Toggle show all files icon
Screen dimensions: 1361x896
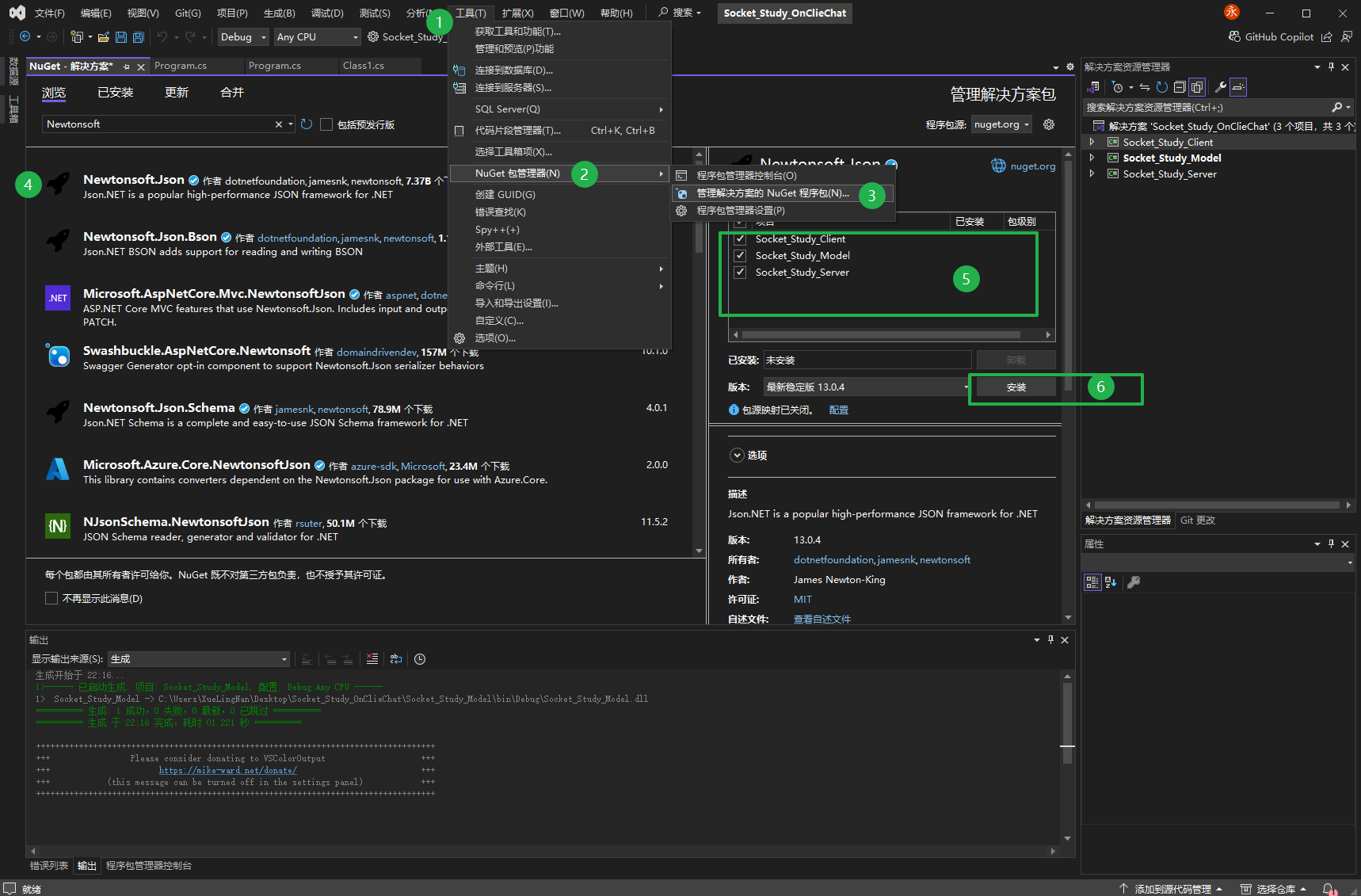pos(1197,87)
